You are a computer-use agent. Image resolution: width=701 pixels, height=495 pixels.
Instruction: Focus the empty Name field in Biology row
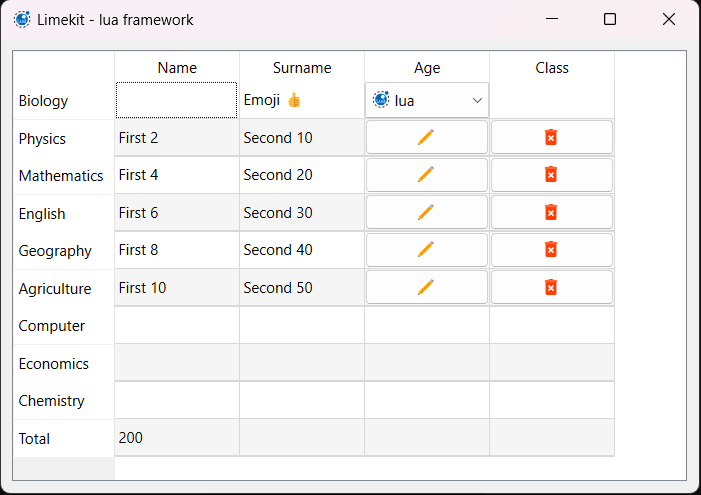(177, 100)
